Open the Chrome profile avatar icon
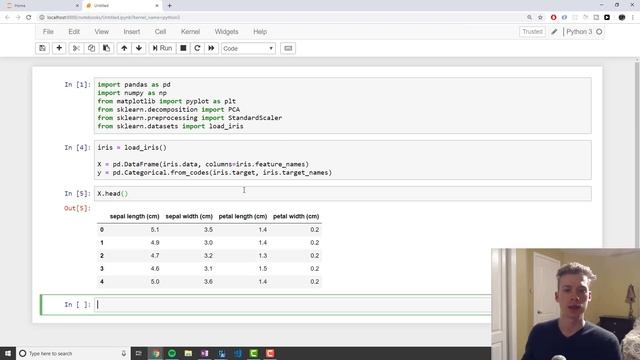Image resolution: width=640 pixels, height=360 pixels. click(x=622, y=17)
